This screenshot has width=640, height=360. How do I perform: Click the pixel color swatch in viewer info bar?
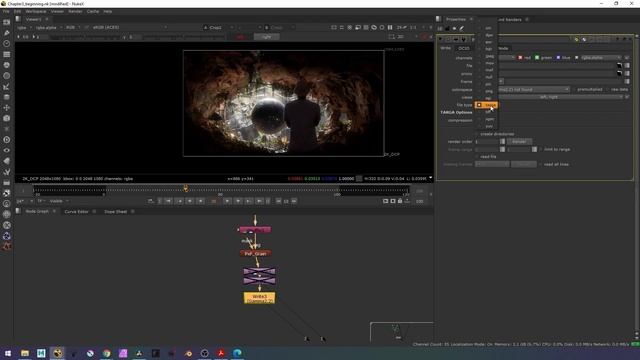click(x=359, y=178)
